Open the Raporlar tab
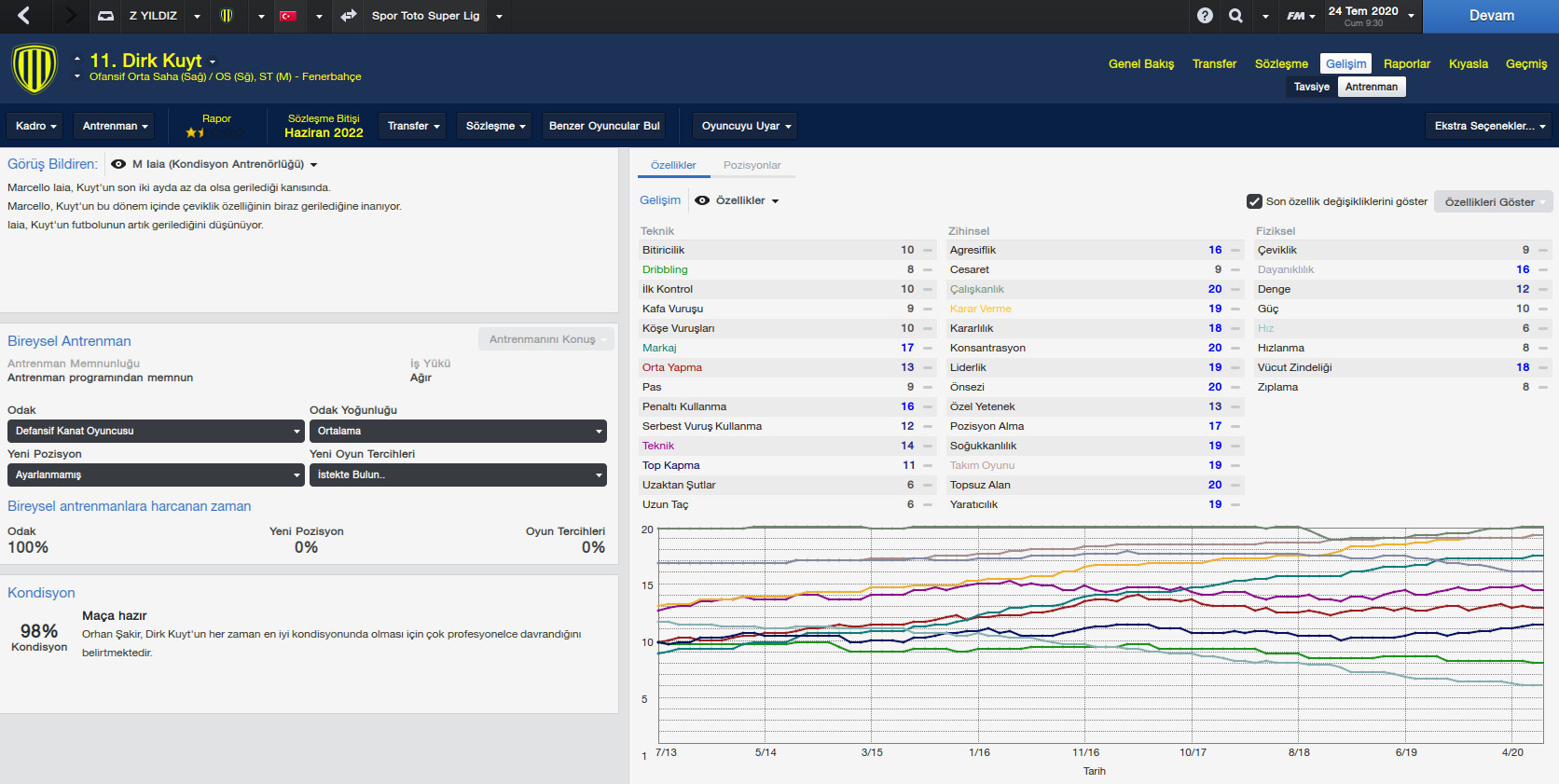Screen dimensions: 1559x784 (x=1406, y=64)
